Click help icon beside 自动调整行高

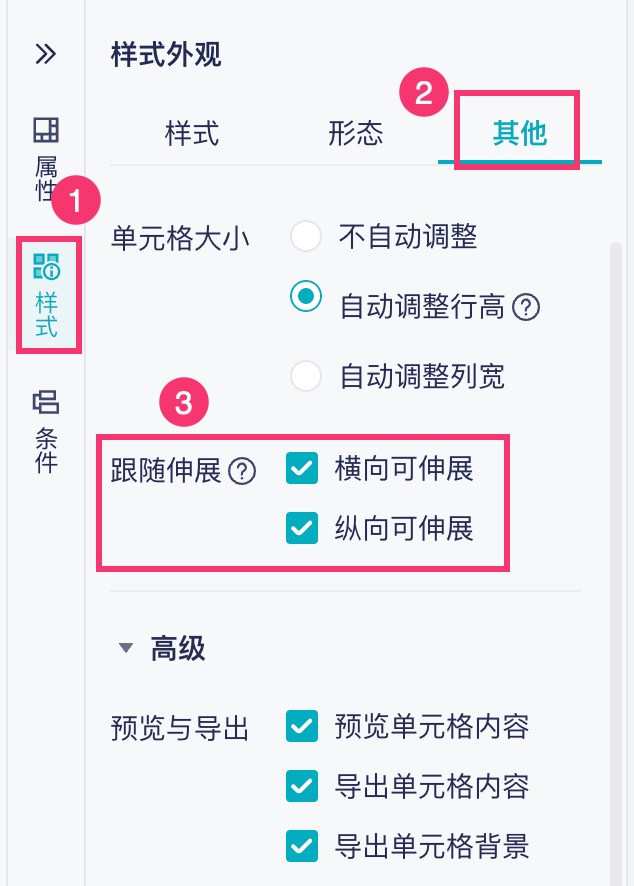[526, 307]
